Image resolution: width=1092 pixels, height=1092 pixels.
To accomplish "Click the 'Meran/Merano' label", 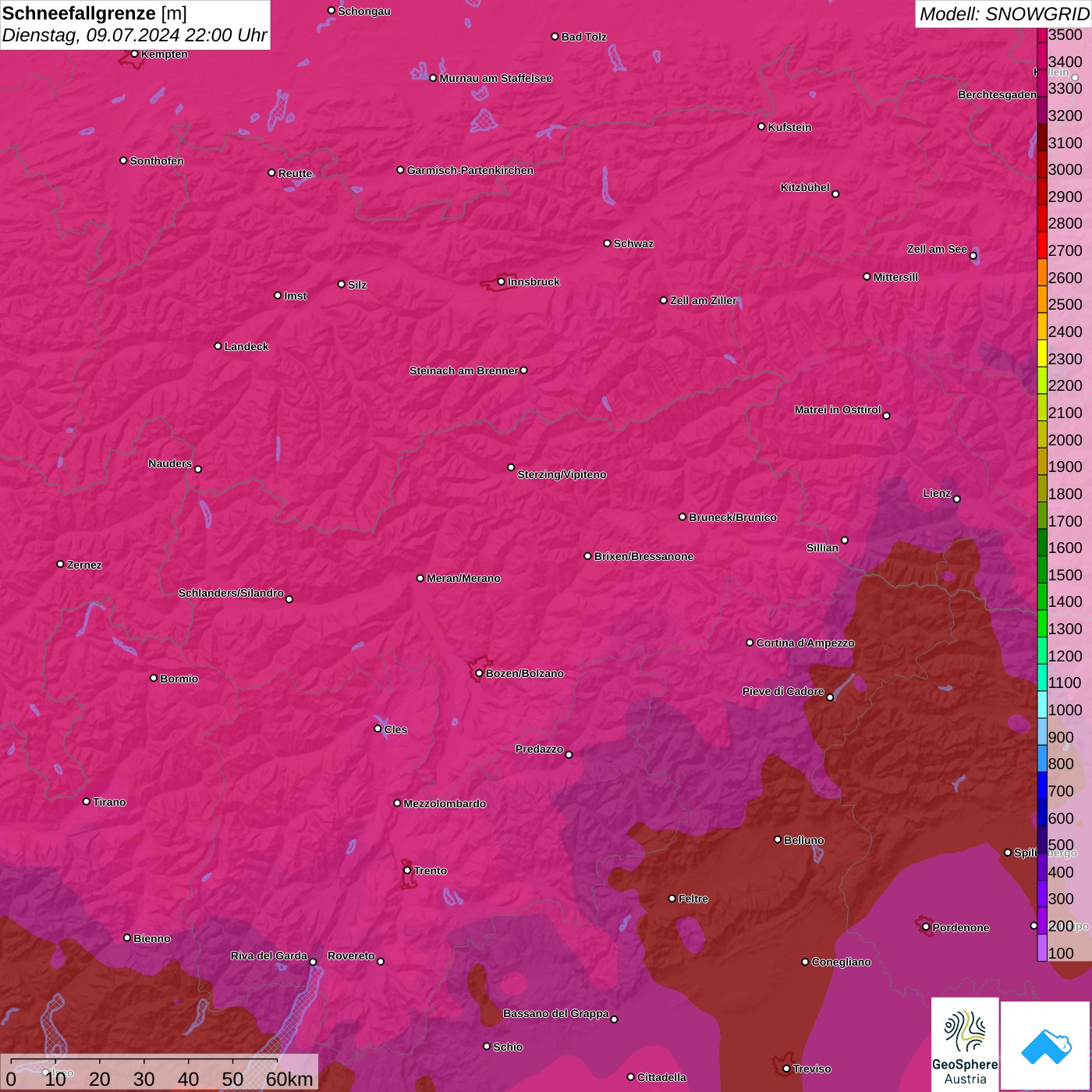I will [x=463, y=578].
